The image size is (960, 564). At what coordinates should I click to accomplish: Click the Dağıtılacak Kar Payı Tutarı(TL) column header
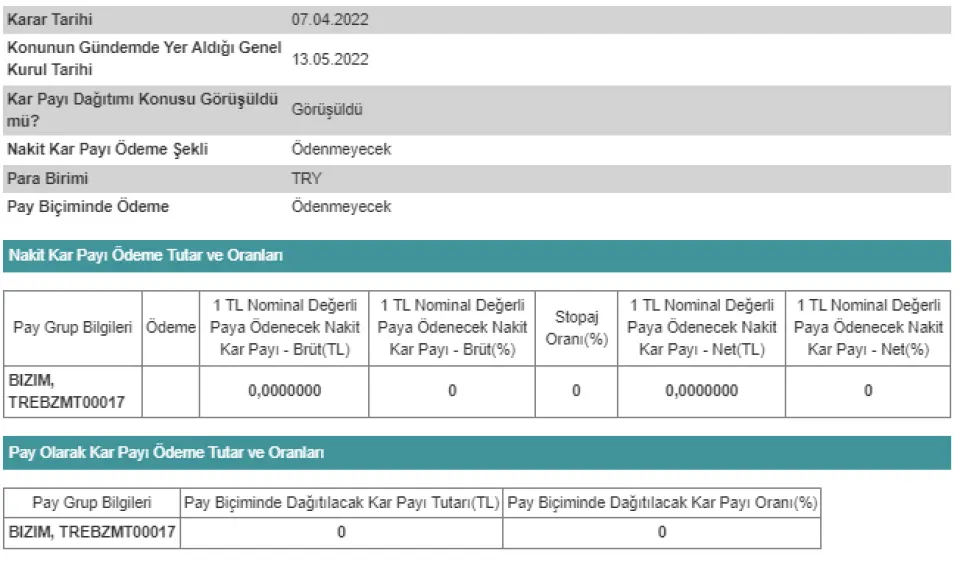pos(342,502)
